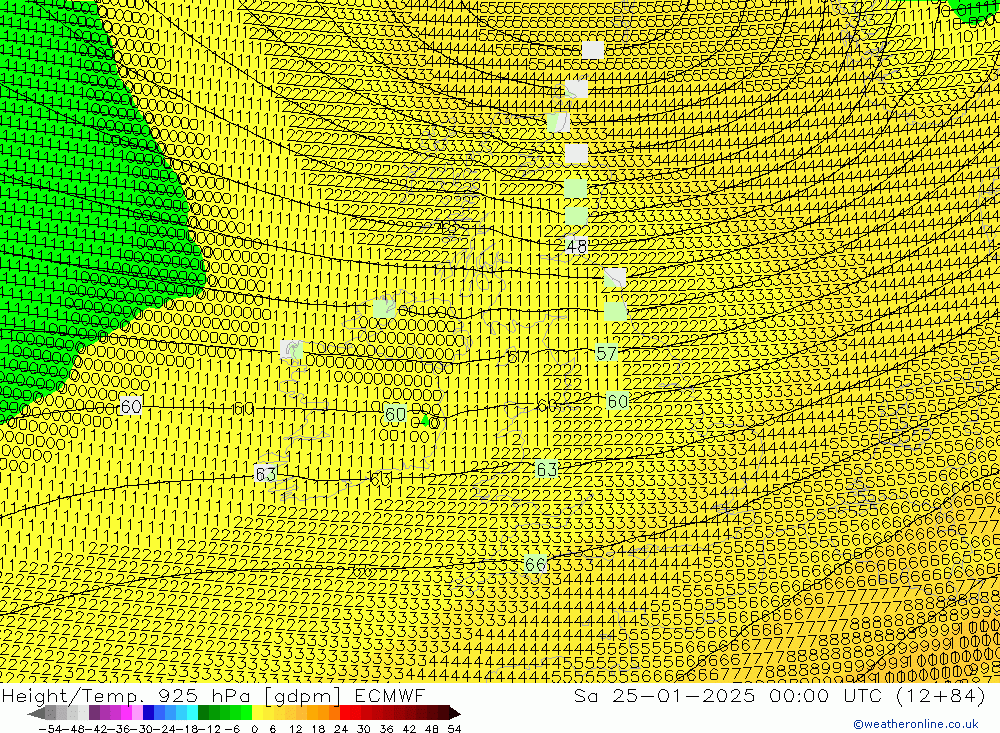Click the map title 'Height/Temp. 925 hPa [gdpm] ECMWF'
The image size is (1000, 733).
(x=213, y=696)
